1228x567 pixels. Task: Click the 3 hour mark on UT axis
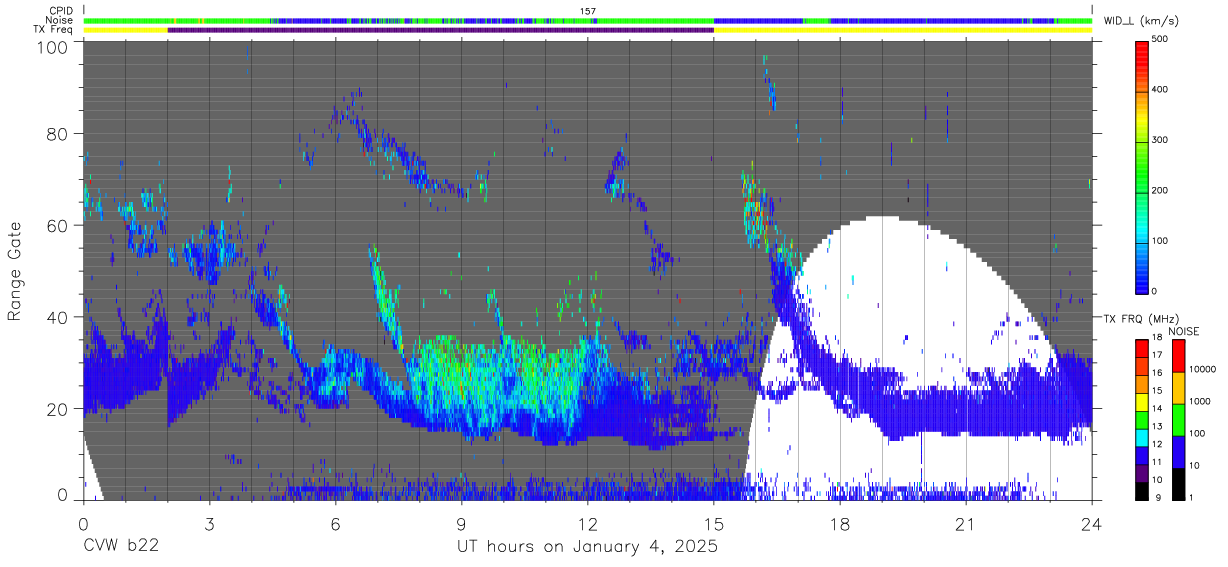(209, 522)
